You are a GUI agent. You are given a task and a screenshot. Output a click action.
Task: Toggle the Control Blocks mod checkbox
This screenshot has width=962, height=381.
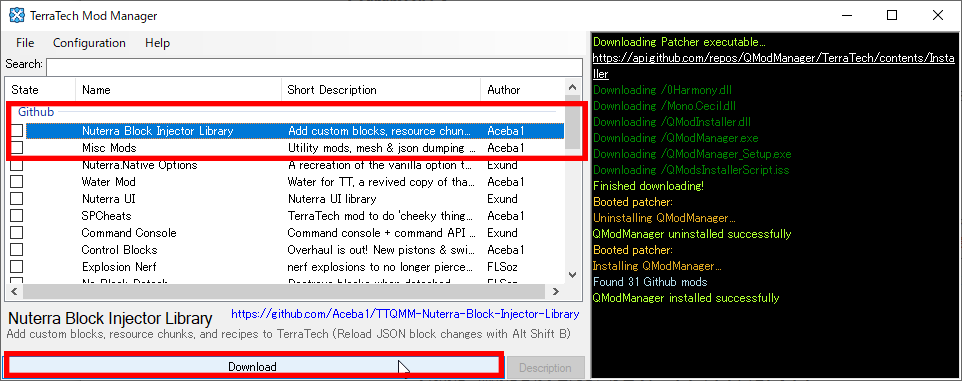pyautogui.click(x=17, y=250)
